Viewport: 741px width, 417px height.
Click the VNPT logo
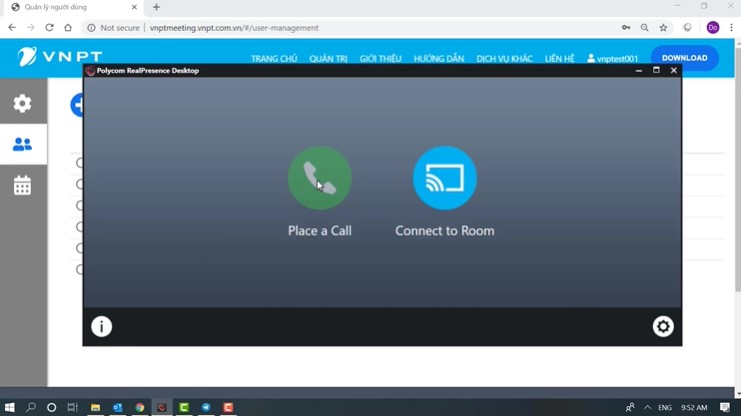click(x=60, y=58)
